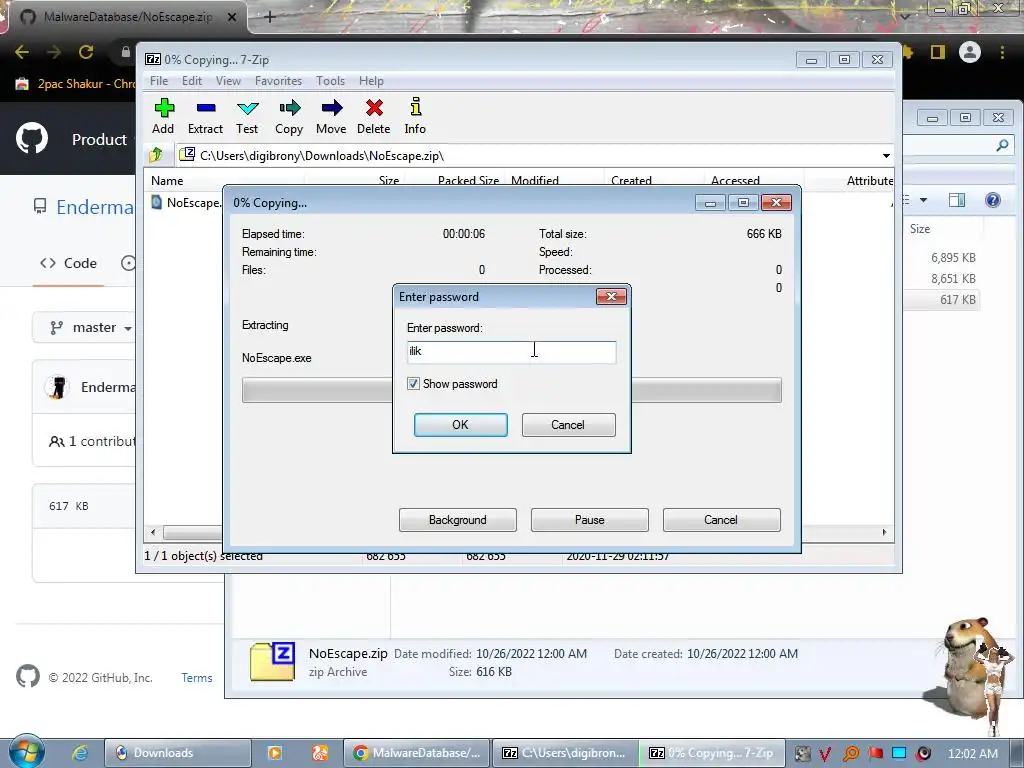Click the Move toolbar icon

click(x=332, y=108)
